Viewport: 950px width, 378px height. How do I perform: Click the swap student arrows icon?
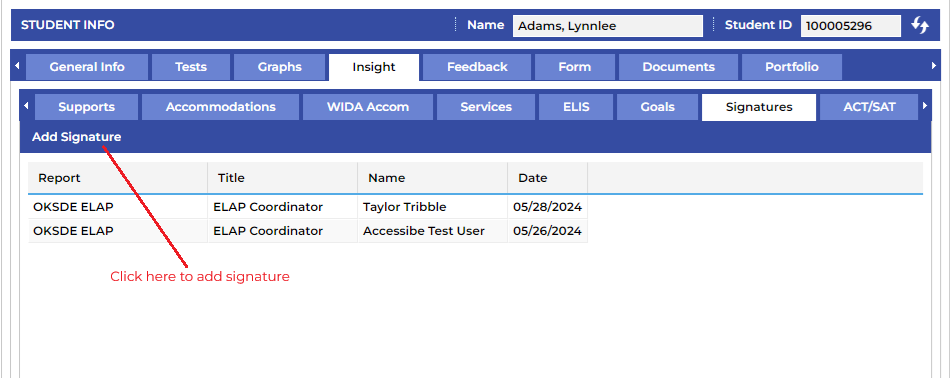920,25
